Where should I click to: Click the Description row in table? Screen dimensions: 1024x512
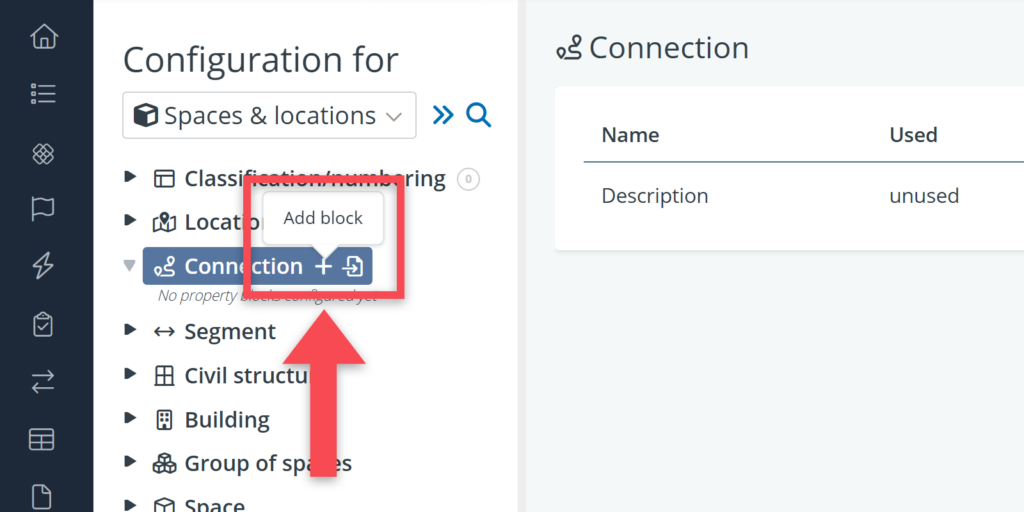(x=654, y=196)
